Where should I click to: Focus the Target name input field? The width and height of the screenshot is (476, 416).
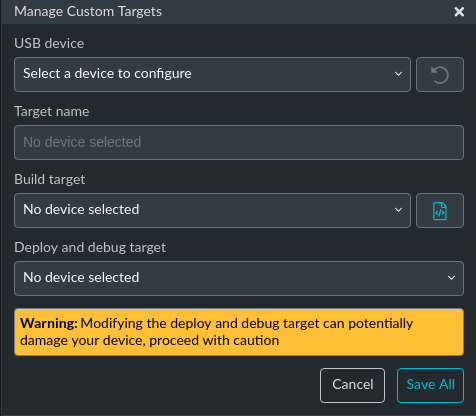[x=239, y=142]
